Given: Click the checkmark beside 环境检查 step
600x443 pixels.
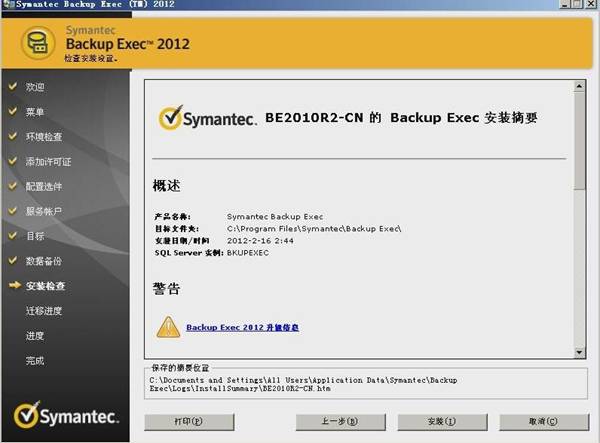Looking at the screenshot, I should [x=13, y=136].
